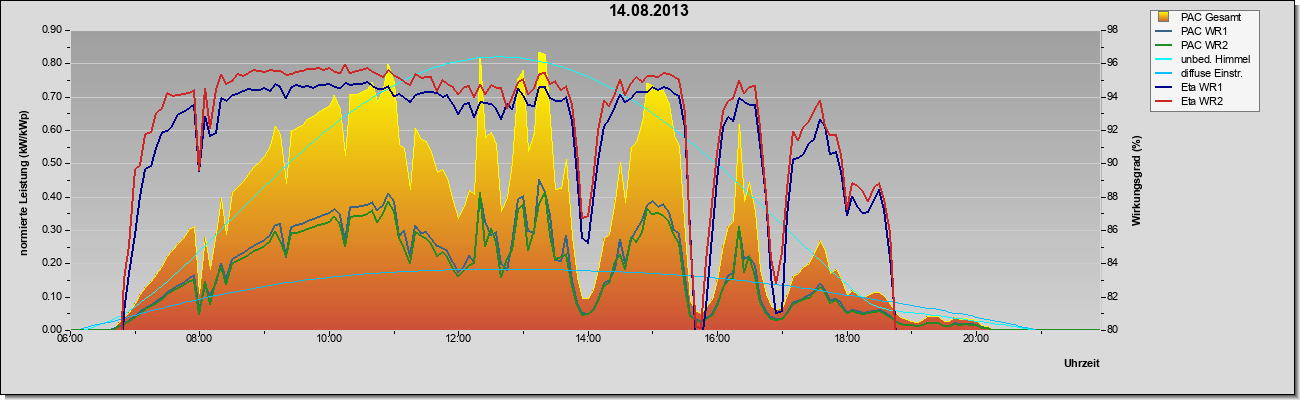Screen dimensions: 1300x400
Task: Click the chart title 14.08.2013
Action: tap(649, 11)
